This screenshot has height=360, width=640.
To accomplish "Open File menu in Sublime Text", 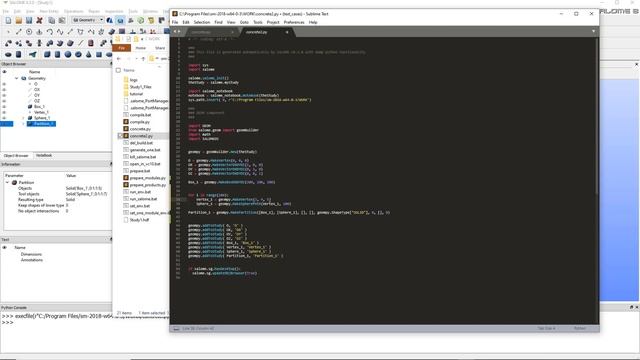I will pyautogui.click(x=175, y=22).
